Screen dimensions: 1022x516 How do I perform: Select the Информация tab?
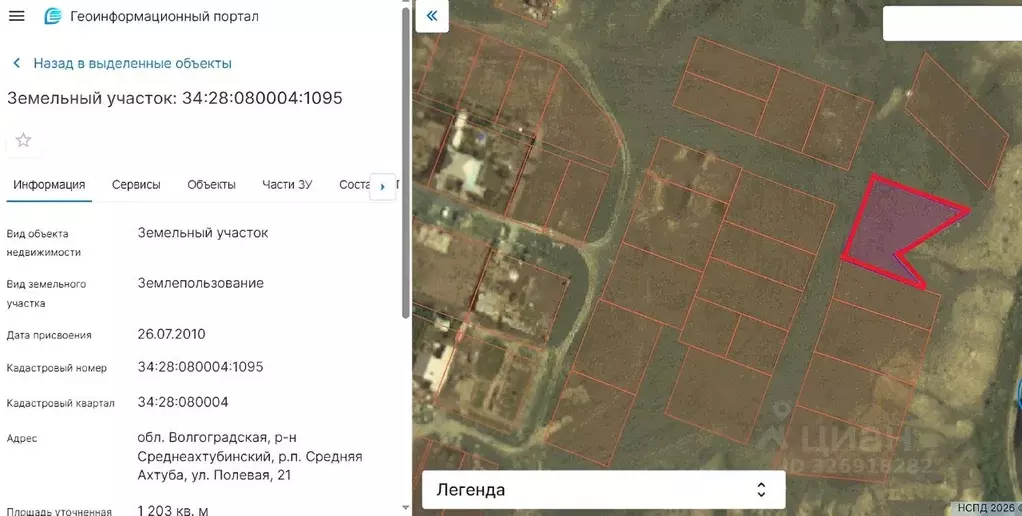tap(49, 185)
